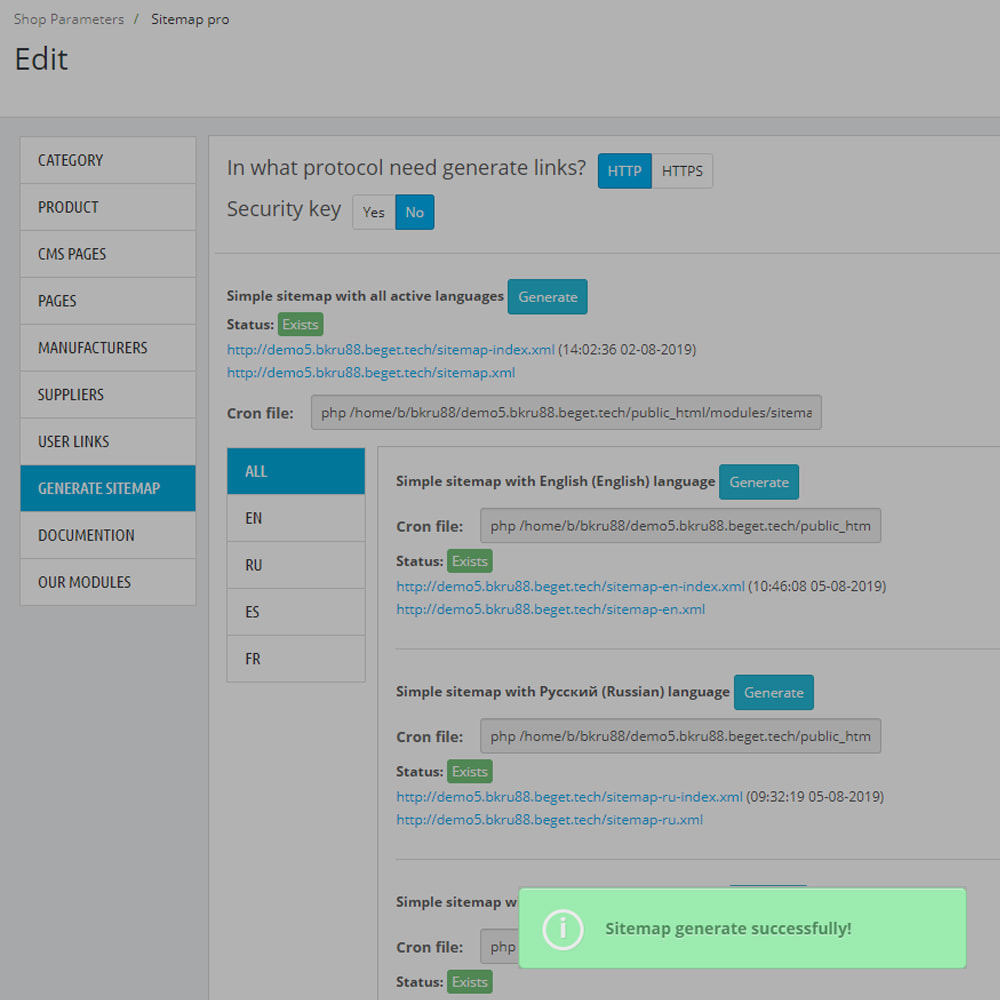Screen dimensions: 1000x1000
Task: Select the ALL languages tab
Action: 296,471
